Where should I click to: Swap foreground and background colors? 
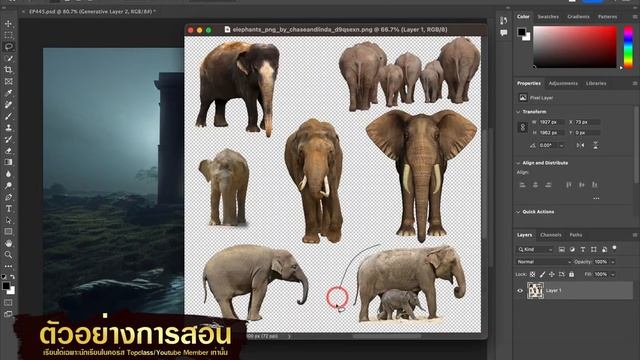13,277
